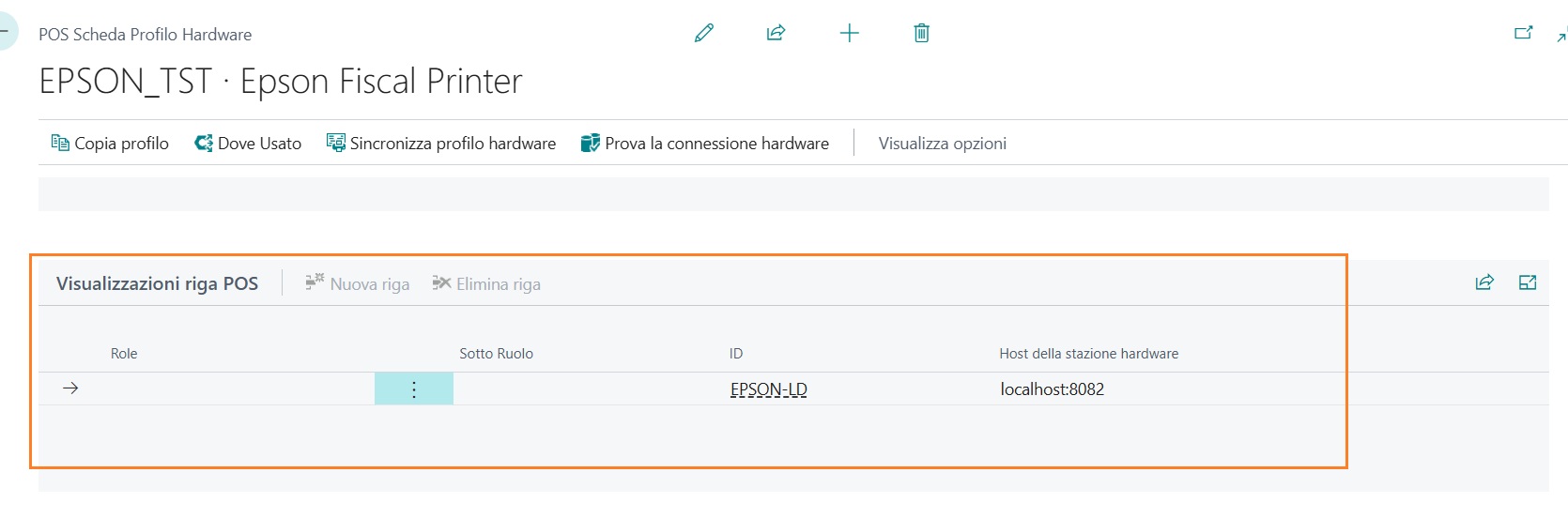
Task: Open the EPSON-LD ID link
Action: pyautogui.click(x=769, y=389)
